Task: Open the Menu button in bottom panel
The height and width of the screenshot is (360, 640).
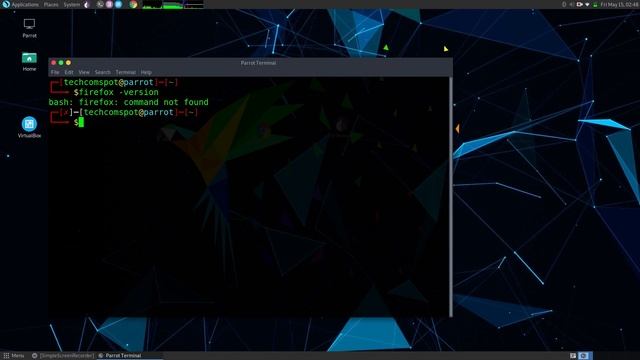Action: 13,356
